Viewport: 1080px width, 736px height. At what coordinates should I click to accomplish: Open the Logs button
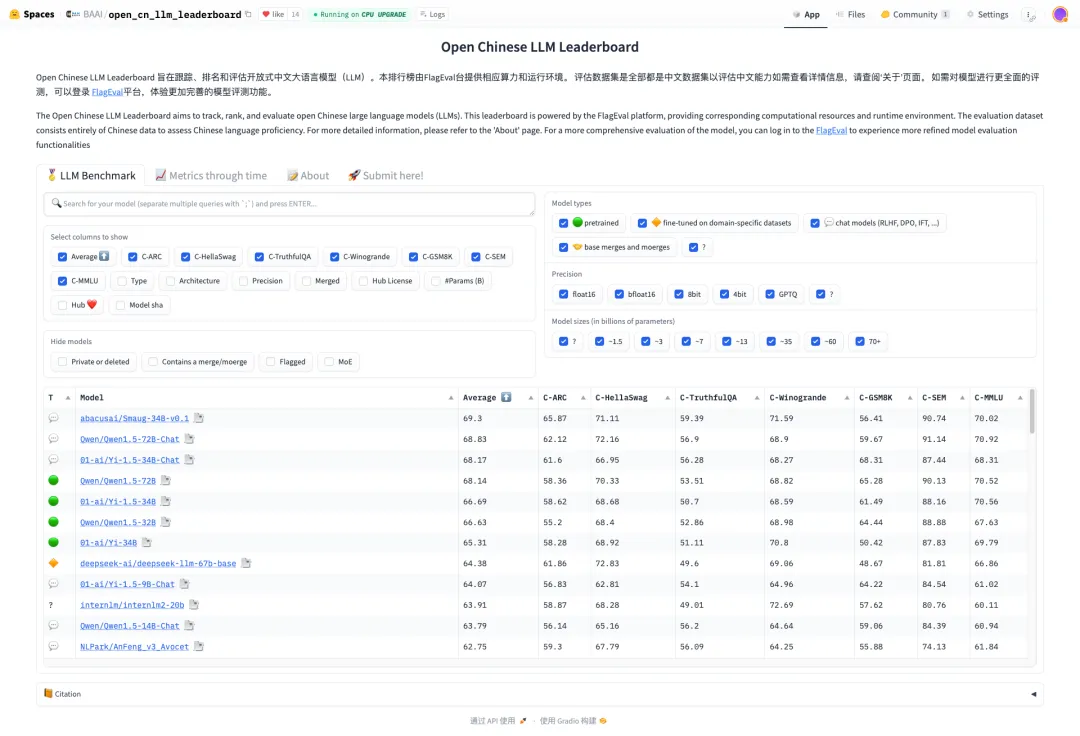pos(433,14)
